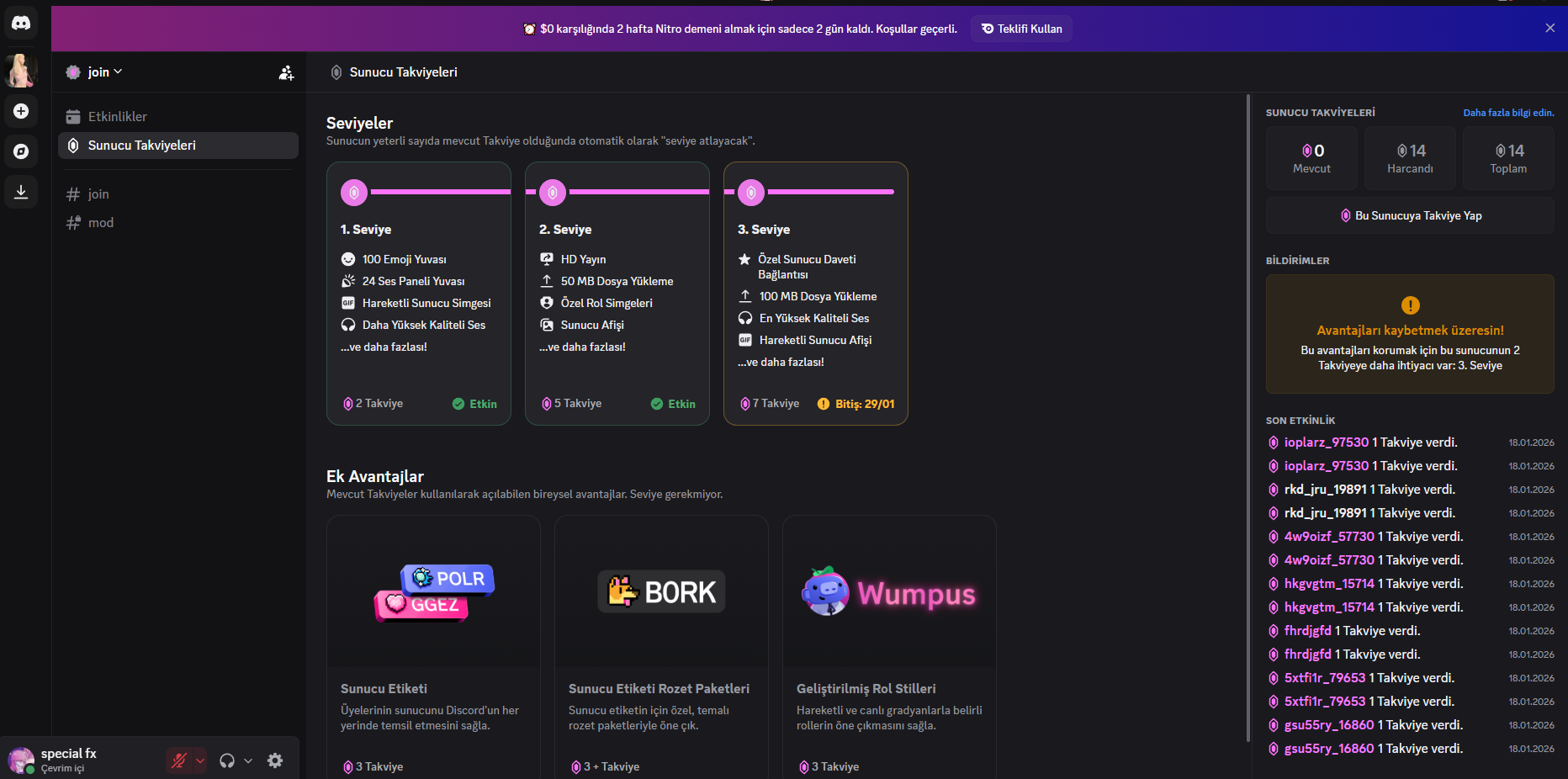The width and height of the screenshot is (1568, 779).
Task: Click the 100 Emoji Yuvası smiley icon
Action: (348, 259)
